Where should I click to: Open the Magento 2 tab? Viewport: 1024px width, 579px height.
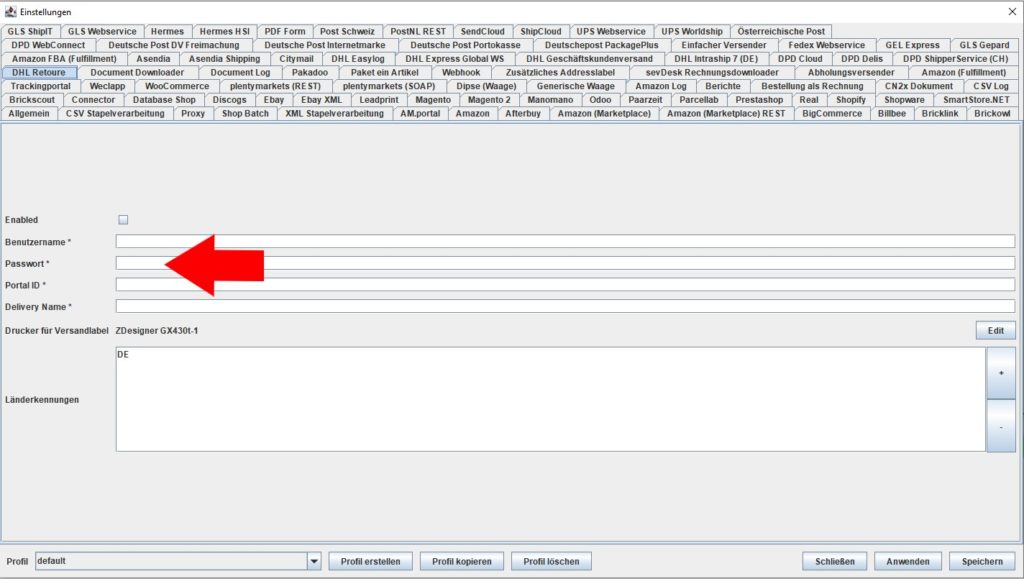coord(489,100)
